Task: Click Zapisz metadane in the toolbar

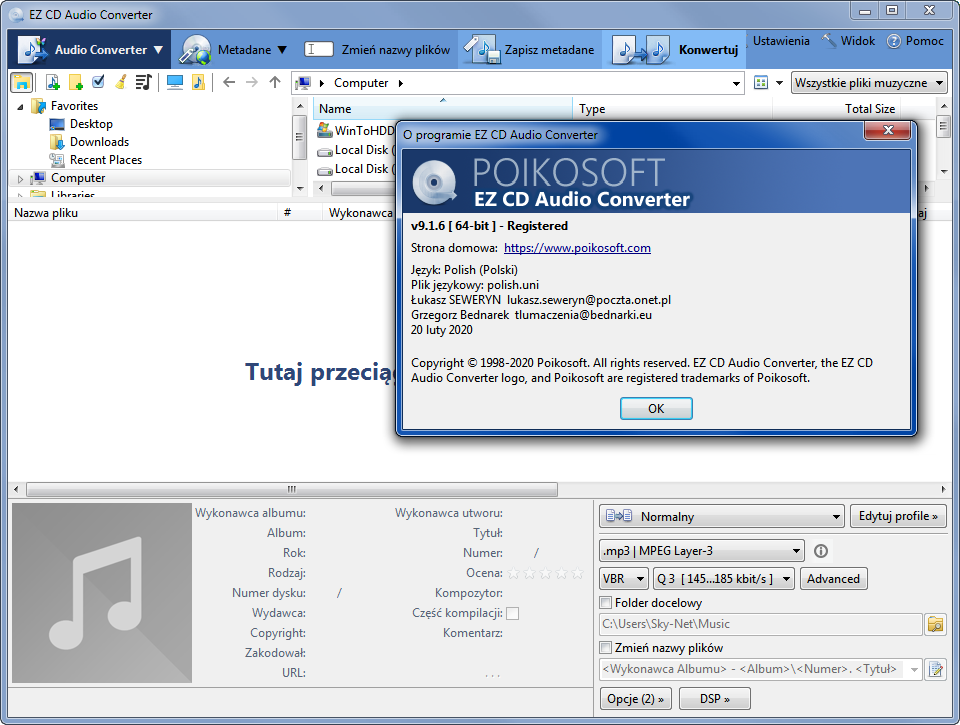Action: [549, 50]
